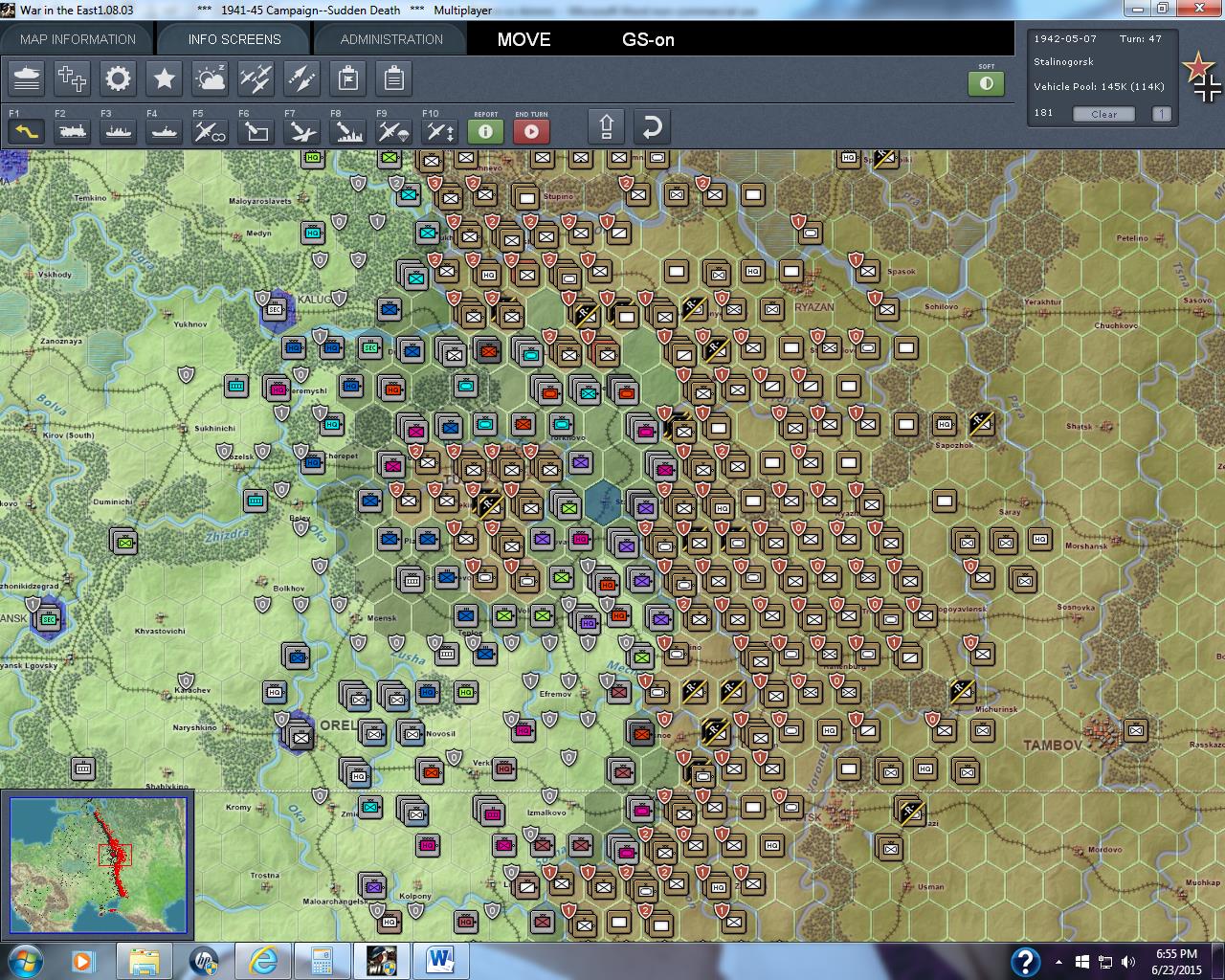Viewport: 1225px width, 980px height.
Task: Click the red End Turn button
Action: point(531,131)
